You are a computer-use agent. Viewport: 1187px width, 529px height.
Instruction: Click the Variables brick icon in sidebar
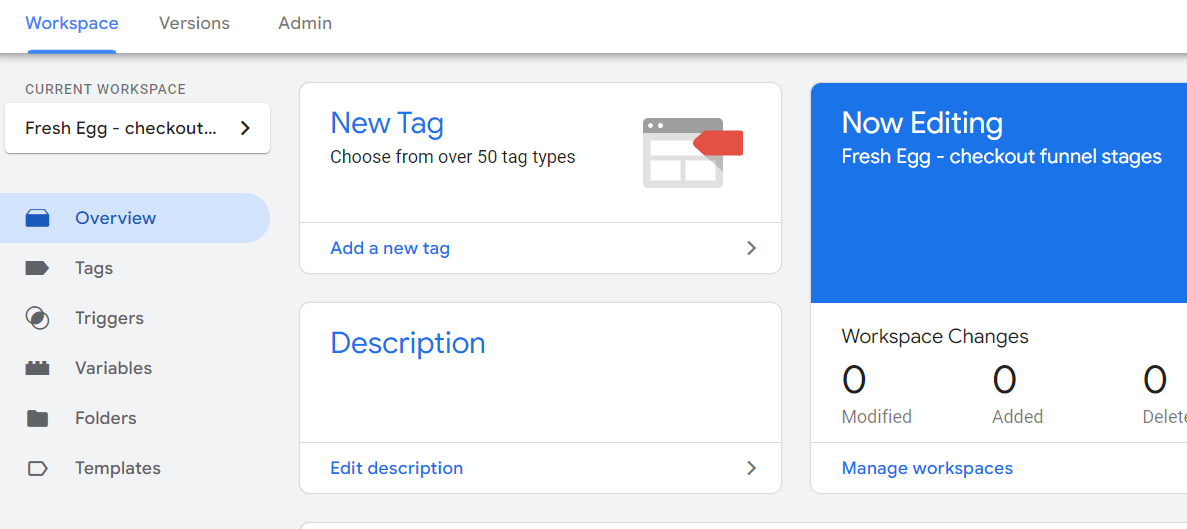click(x=37, y=368)
